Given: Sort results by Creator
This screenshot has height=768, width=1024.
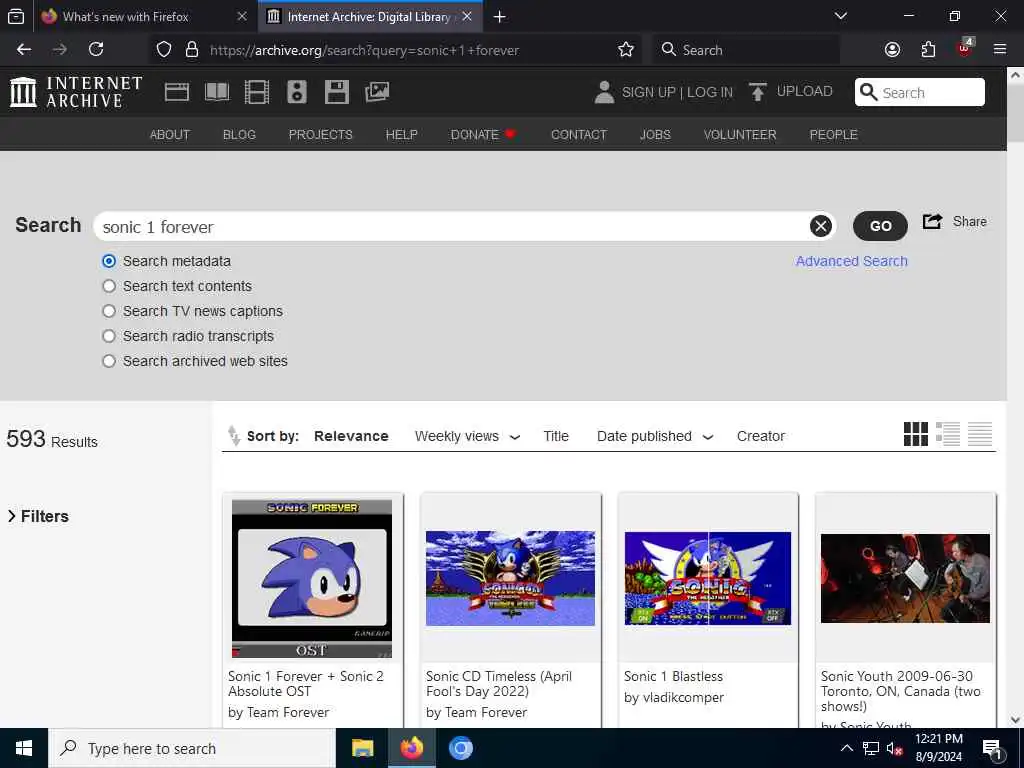Looking at the screenshot, I should pyautogui.click(x=761, y=436).
